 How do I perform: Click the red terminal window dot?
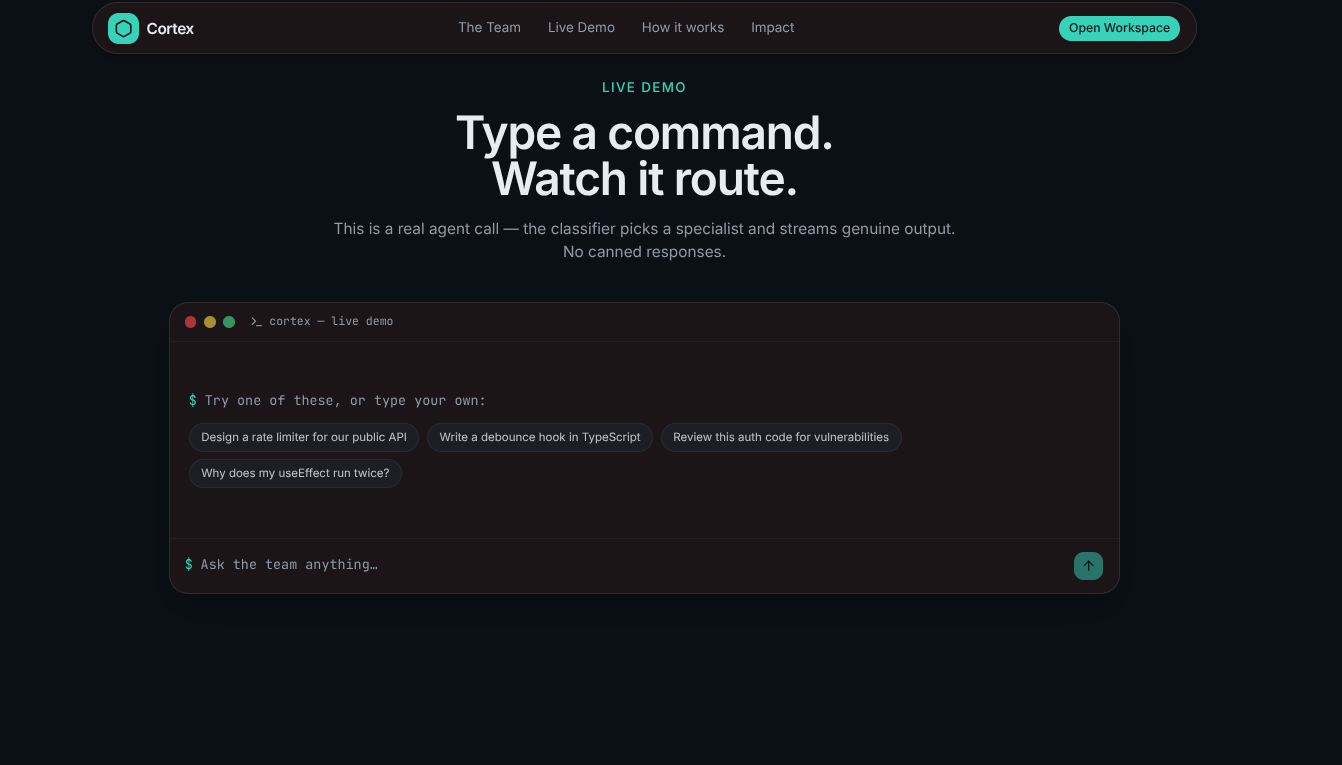191,322
